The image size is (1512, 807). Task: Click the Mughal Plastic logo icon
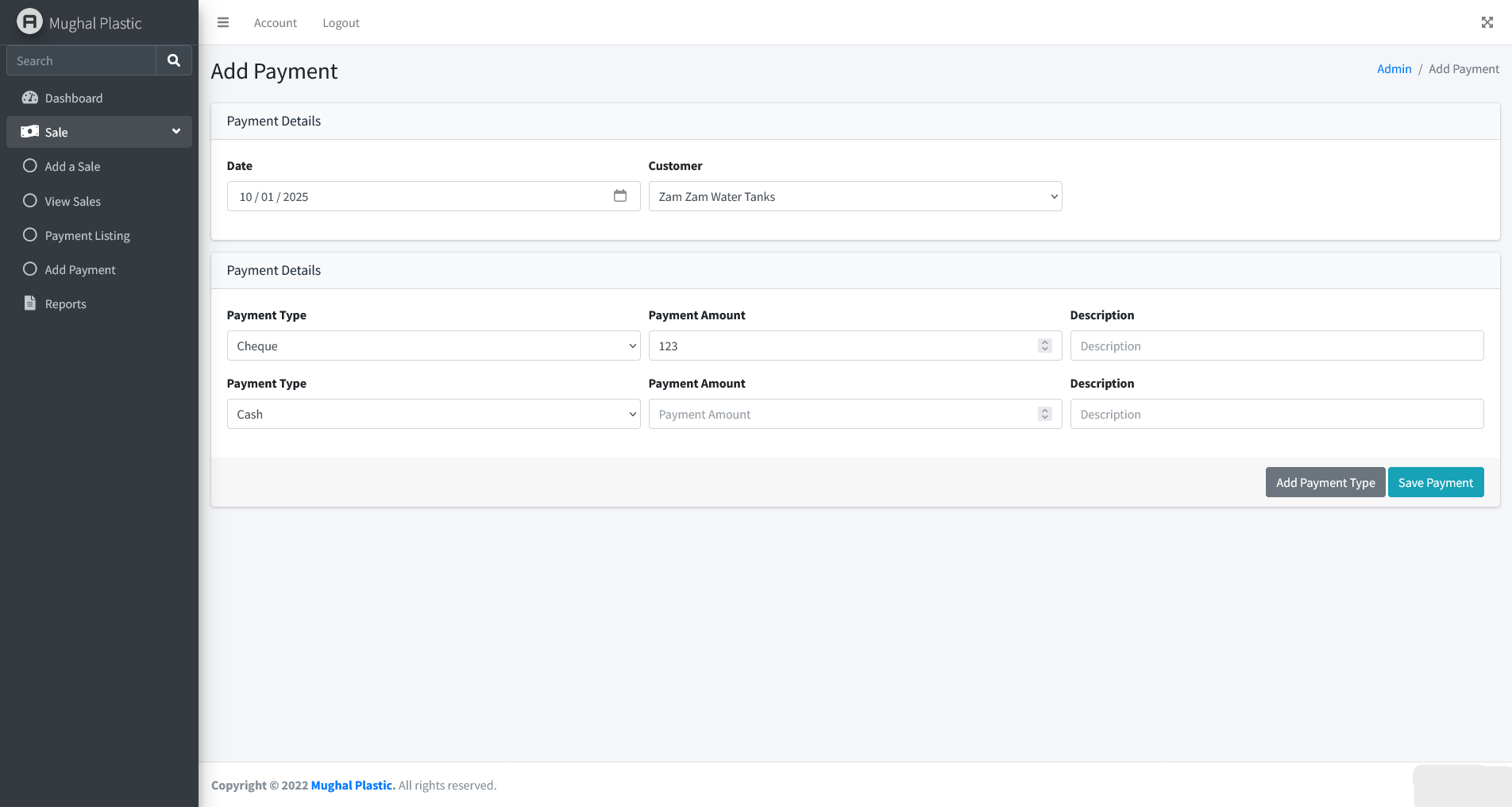[x=29, y=22]
